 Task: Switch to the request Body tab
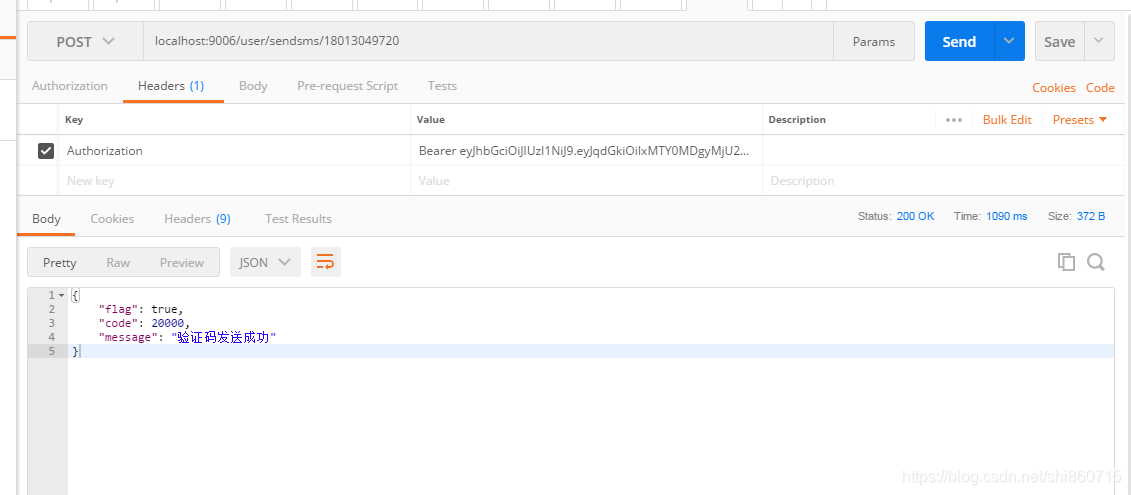[253, 86]
